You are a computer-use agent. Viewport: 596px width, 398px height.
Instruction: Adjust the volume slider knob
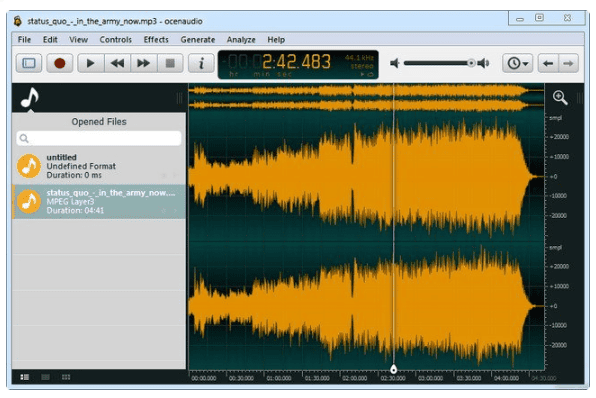point(471,63)
